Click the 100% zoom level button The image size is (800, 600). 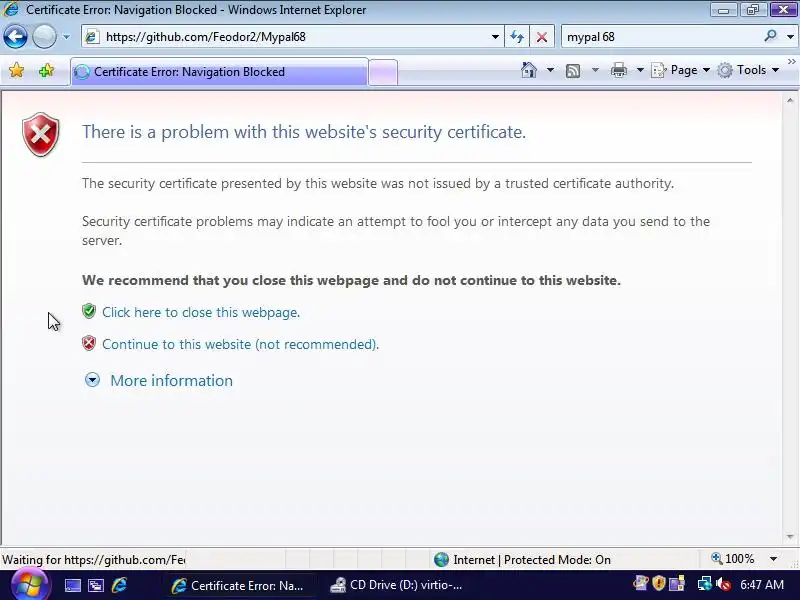(x=733, y=559)
